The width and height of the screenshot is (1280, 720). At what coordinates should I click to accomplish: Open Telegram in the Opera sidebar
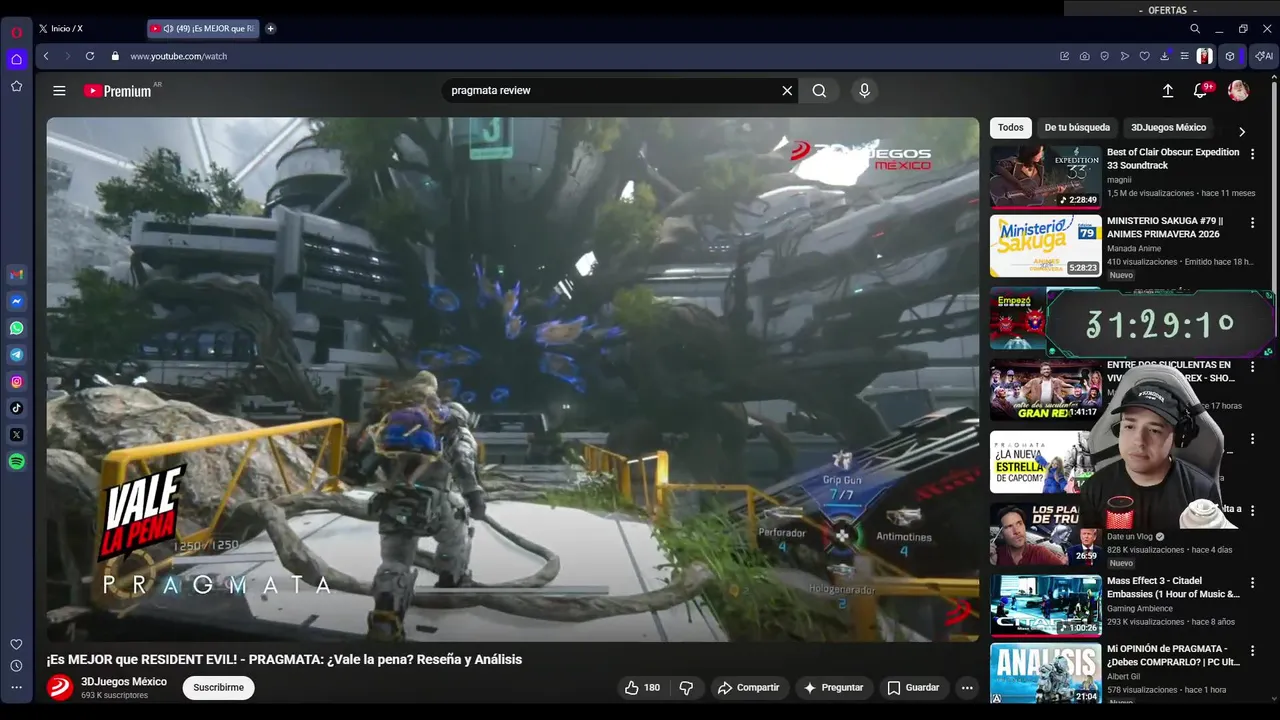[x=16, y=355]
